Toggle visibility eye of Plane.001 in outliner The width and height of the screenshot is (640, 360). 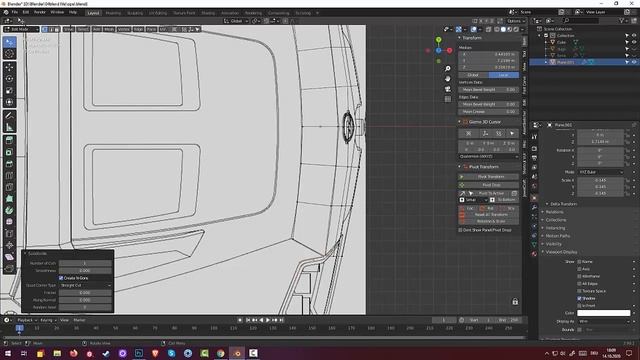634,62
